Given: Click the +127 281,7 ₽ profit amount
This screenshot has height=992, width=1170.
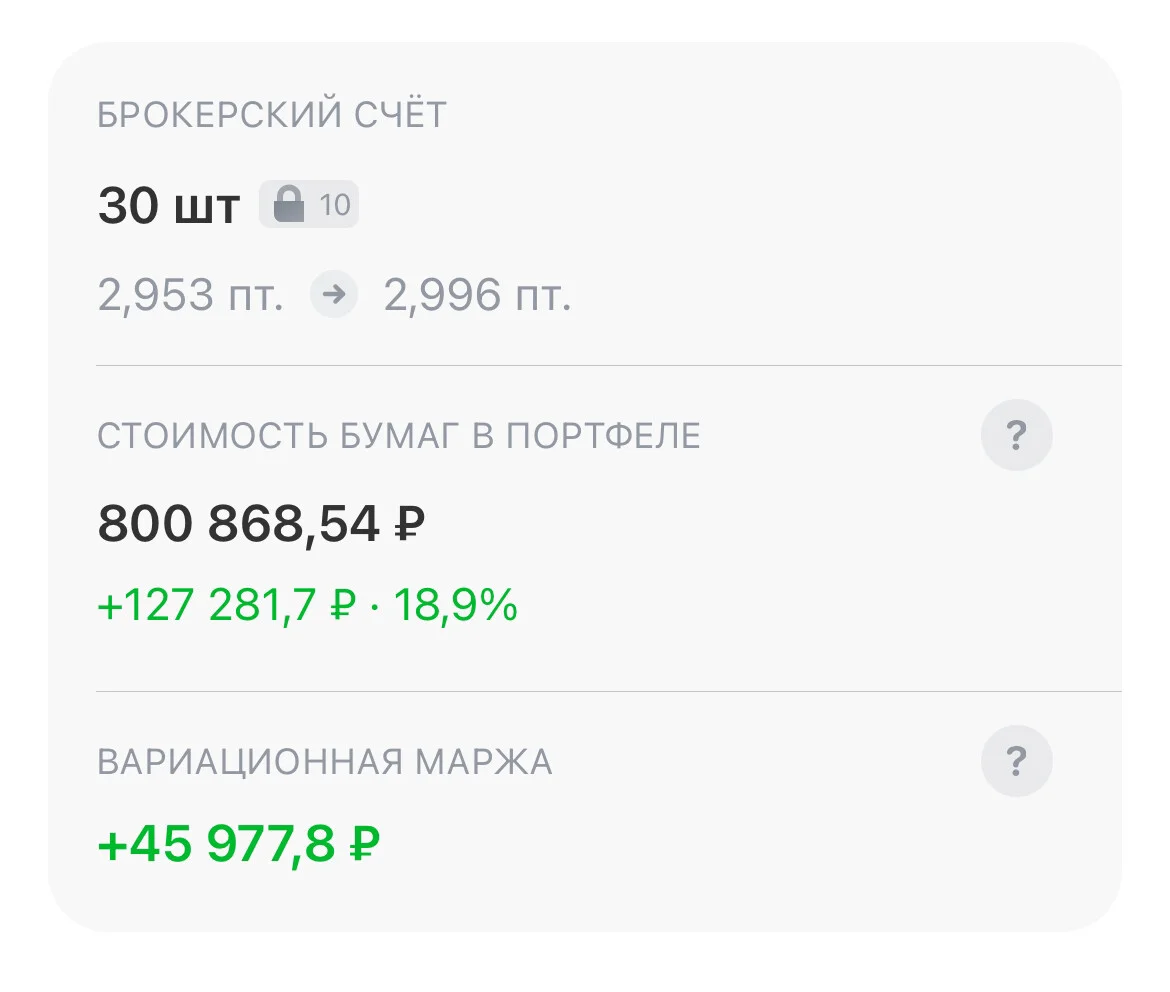Looking at the screenshot, I should pos(227,605).
